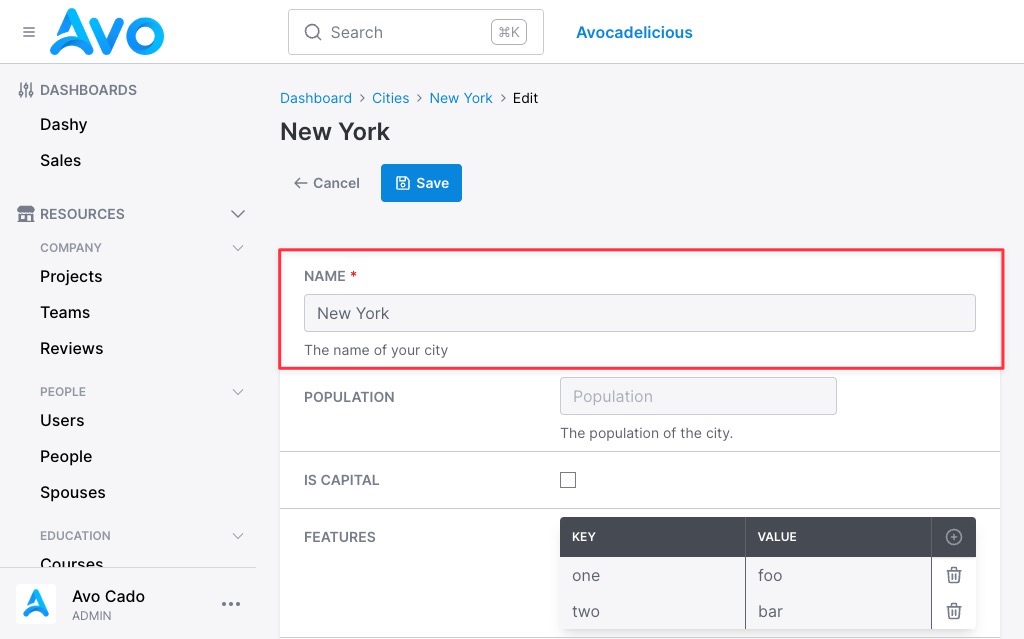Collapse the Resources section chevron
Image resolution: width=1024 pixels, height=639 pixels.
click(x=238, y=214)
